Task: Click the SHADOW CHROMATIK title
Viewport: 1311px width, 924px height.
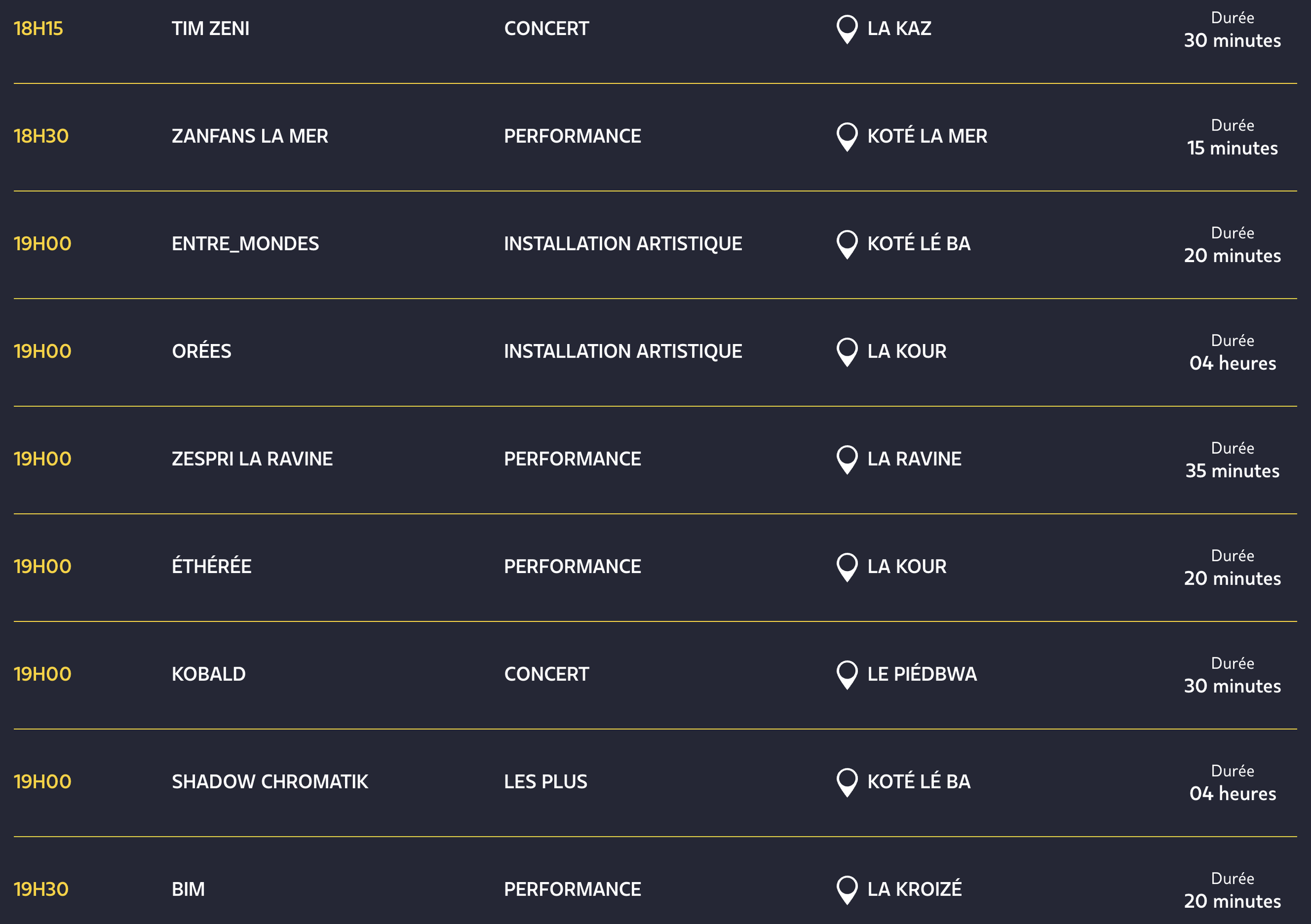Action: pyautogui.click(x=270, y=781)
